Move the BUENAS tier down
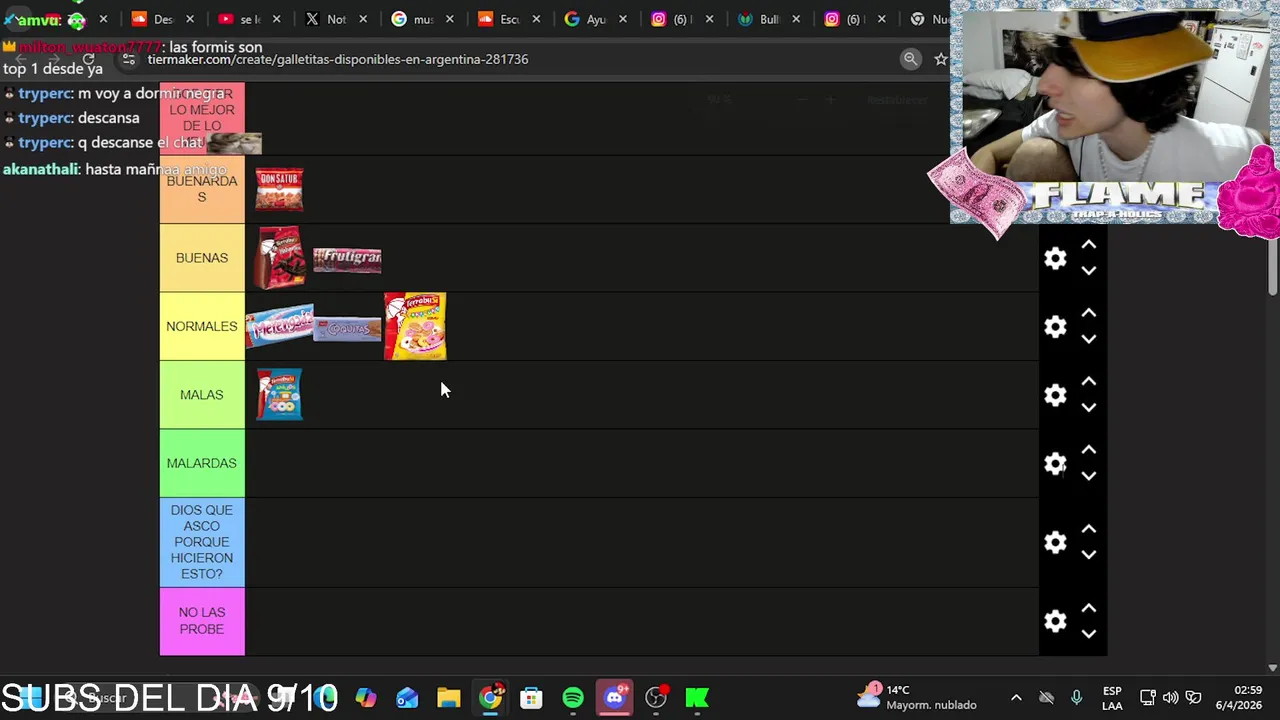 tap(1089, 271)
